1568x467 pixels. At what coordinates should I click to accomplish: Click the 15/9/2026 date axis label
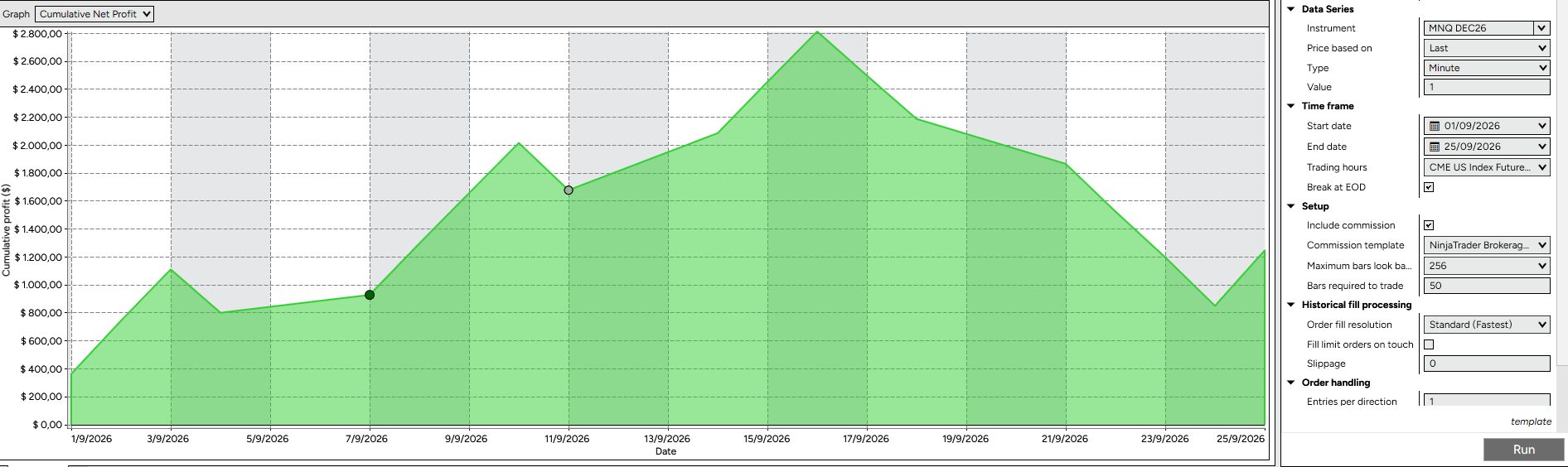click(767, 439)
